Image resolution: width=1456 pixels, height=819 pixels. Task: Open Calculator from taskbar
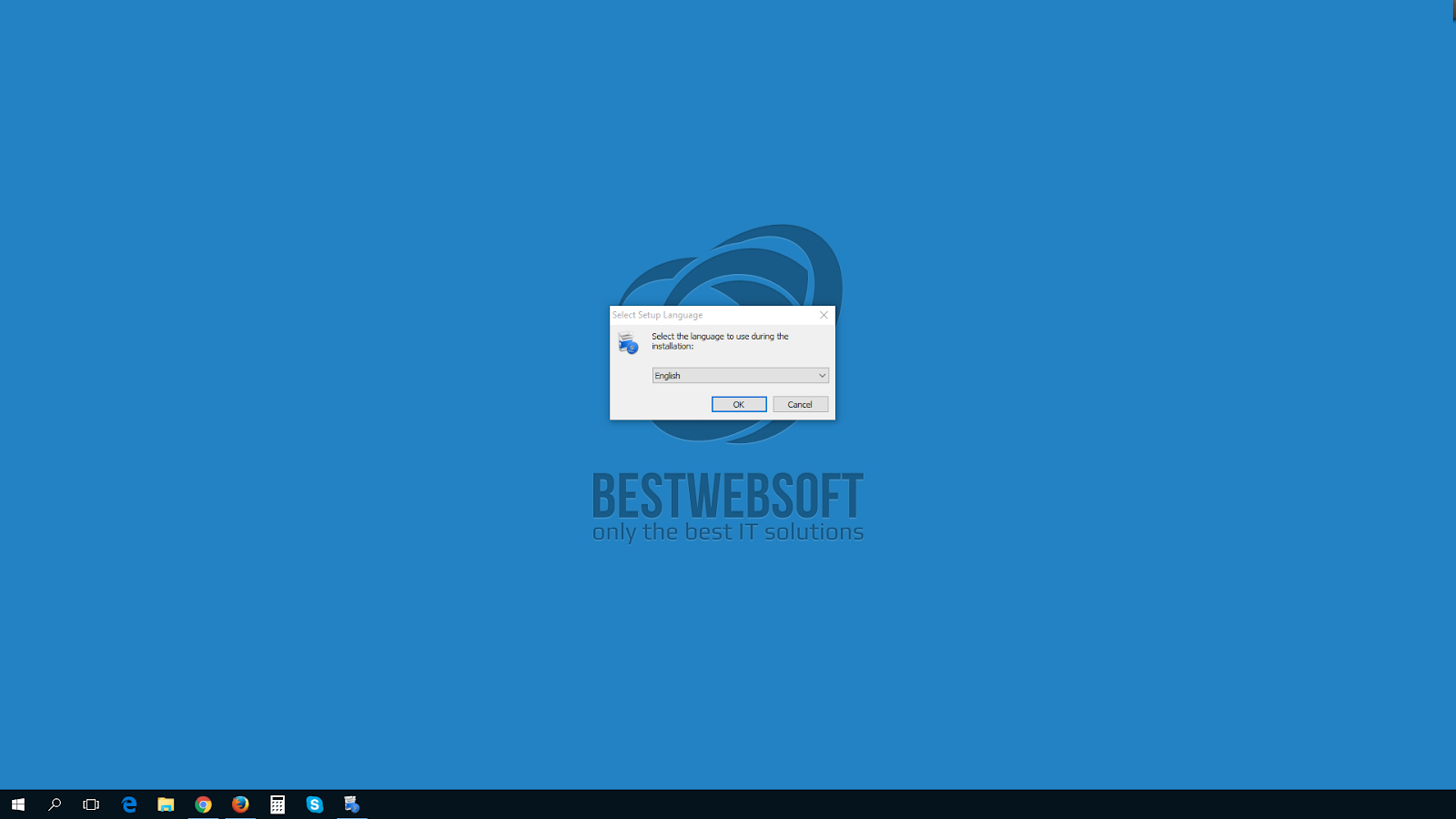tap(278, 804)
